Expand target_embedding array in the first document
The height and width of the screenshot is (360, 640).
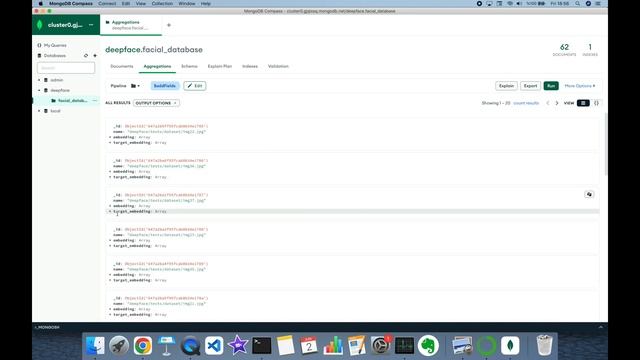pos(110,143)
